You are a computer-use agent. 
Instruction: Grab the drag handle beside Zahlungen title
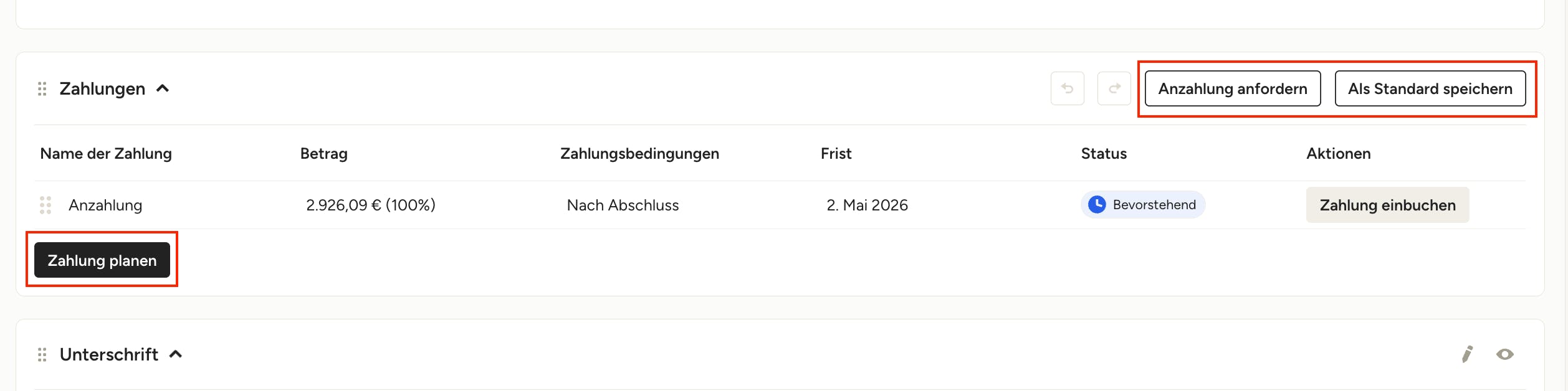tap(42, 89)
